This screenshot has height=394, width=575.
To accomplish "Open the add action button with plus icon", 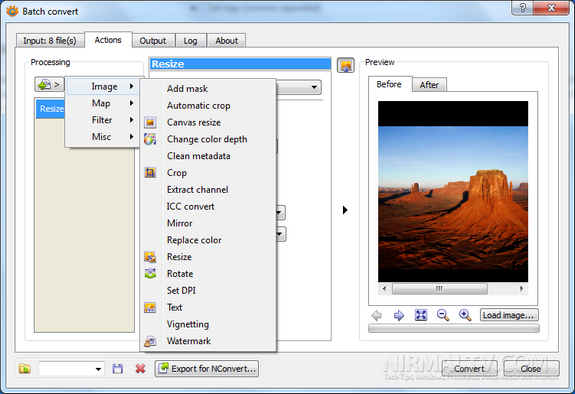I will [49, 85].
